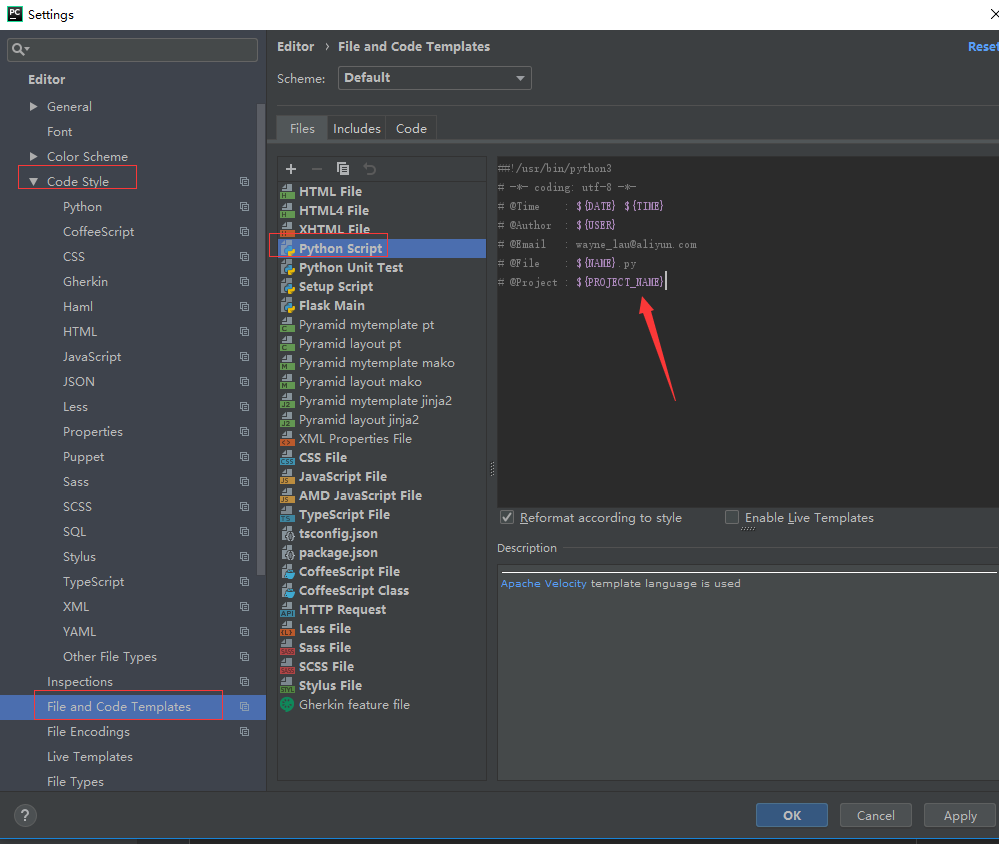This screenshot has height=844, width=999.
Task: Select the Gherkin feature file icon
Action: (x=287, y=705)
